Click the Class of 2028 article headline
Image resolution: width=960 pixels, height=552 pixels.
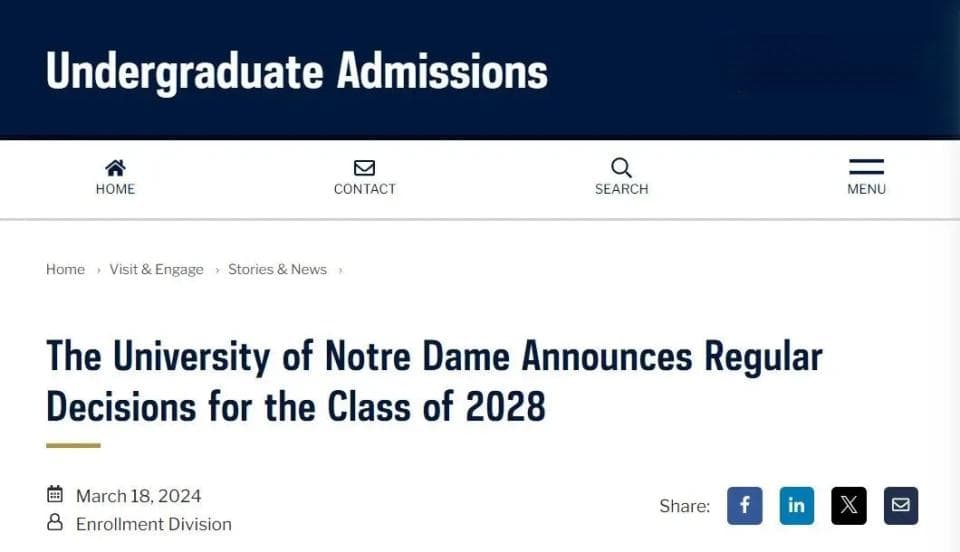(x=434, y=381)
